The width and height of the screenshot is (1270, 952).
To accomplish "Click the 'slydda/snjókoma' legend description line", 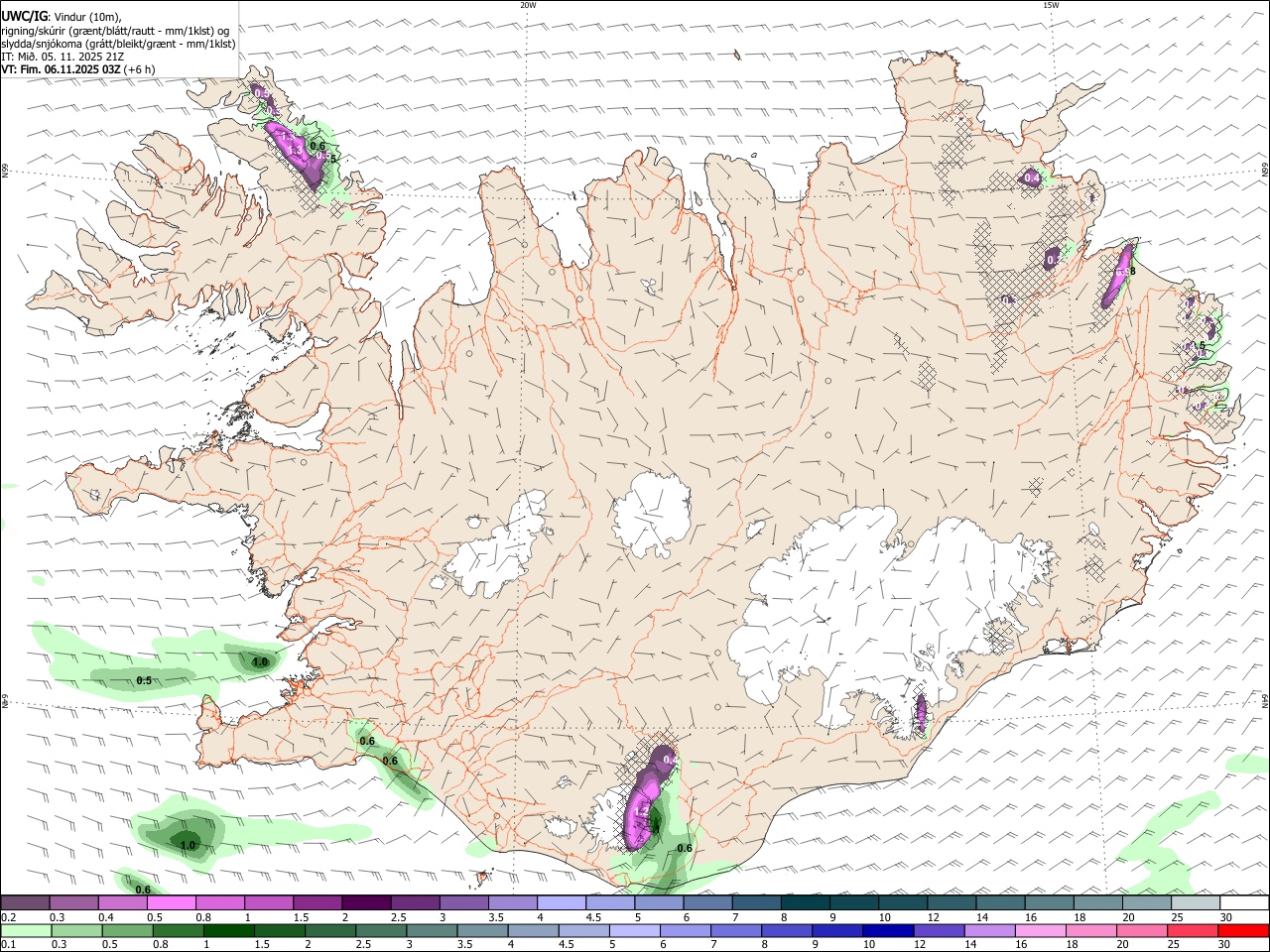I will [x=118, y=44].
